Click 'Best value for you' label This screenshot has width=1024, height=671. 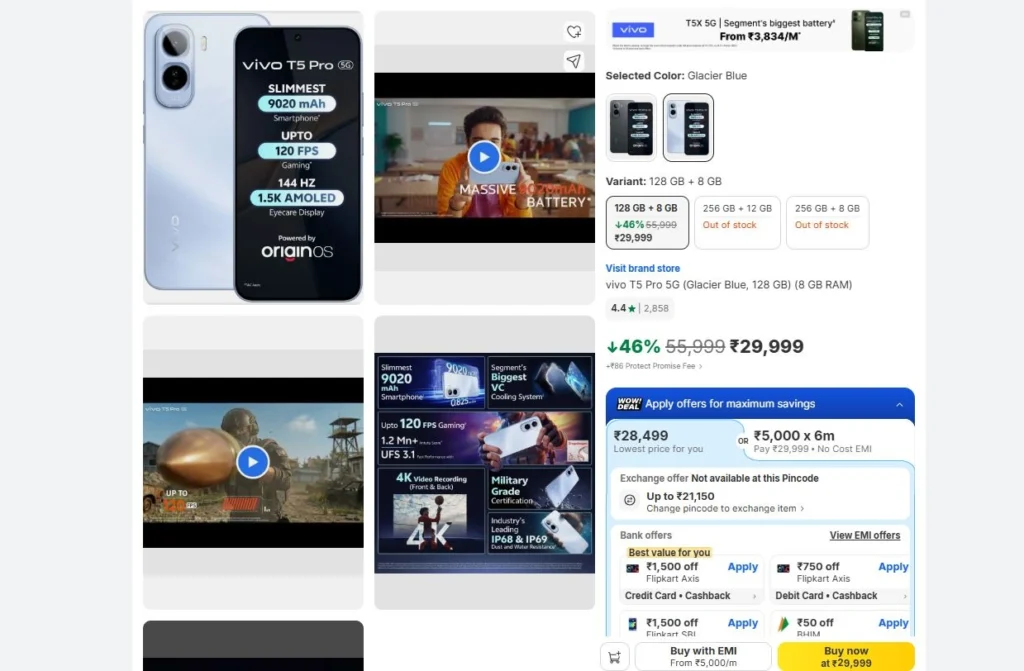point(669,553)
